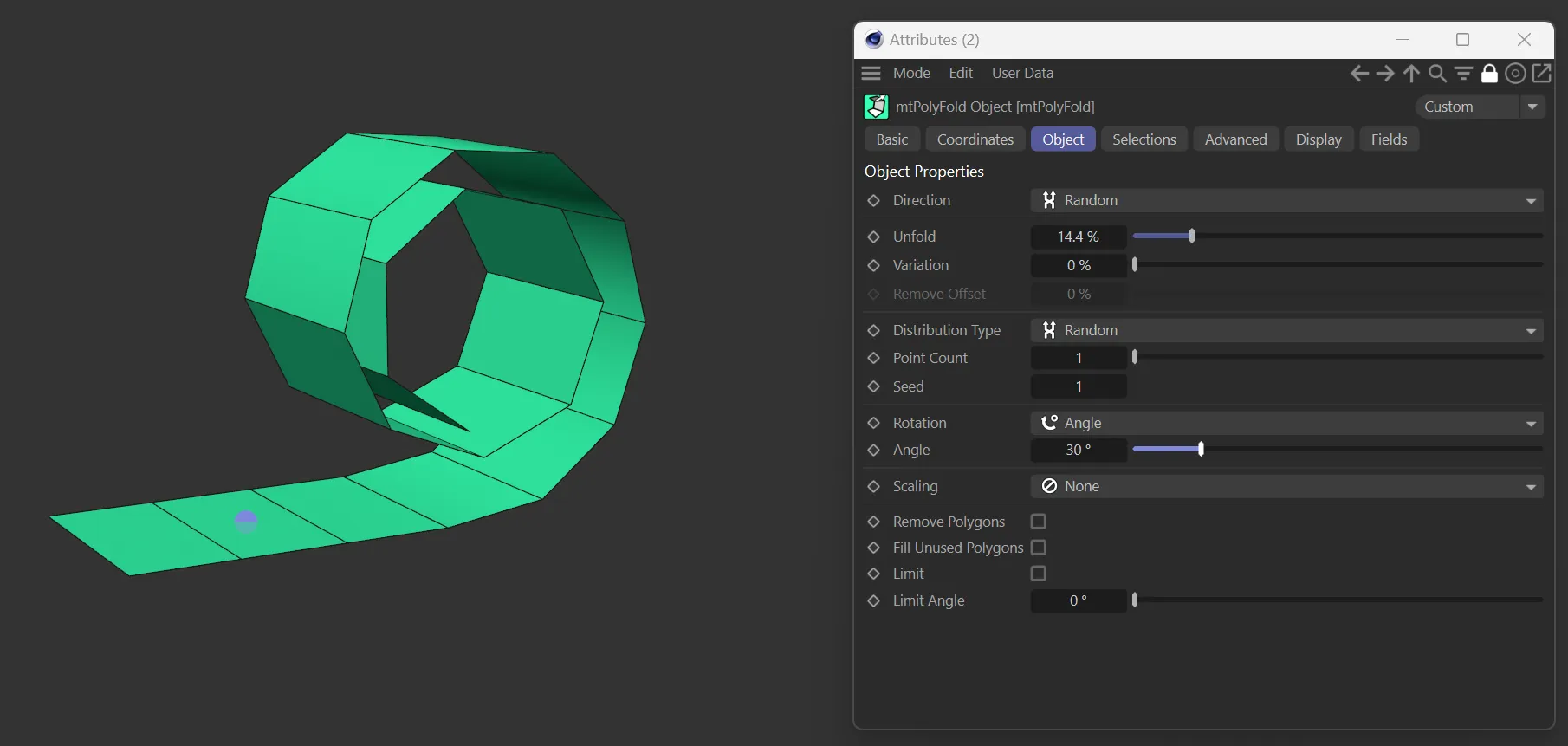Open the Direction dropdown
The image size is (1568, 746).
point(1286,200)
